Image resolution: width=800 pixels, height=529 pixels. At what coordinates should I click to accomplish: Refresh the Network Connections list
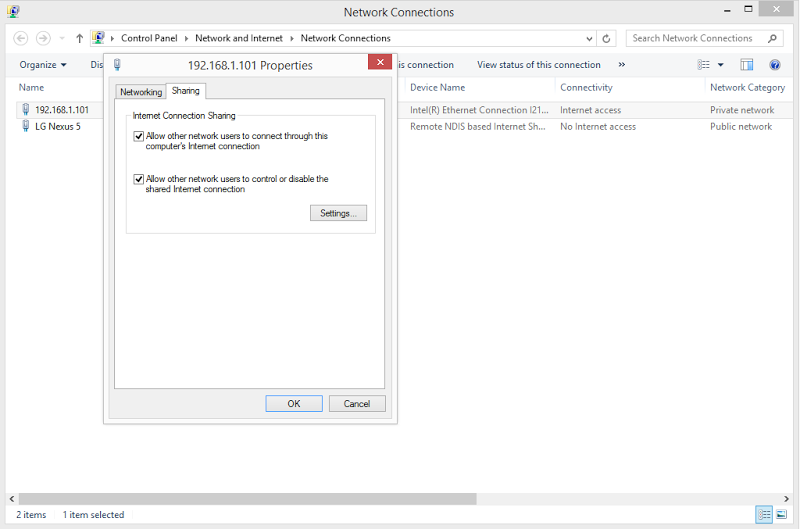tap(607, 38)
